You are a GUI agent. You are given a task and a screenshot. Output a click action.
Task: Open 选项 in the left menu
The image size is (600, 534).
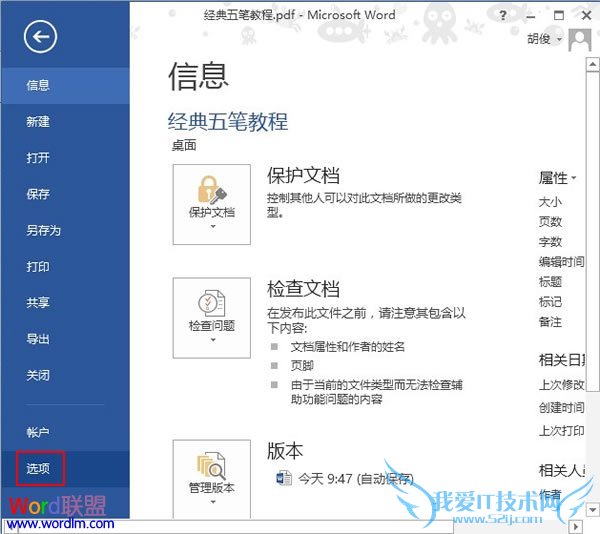click(65, 469)
